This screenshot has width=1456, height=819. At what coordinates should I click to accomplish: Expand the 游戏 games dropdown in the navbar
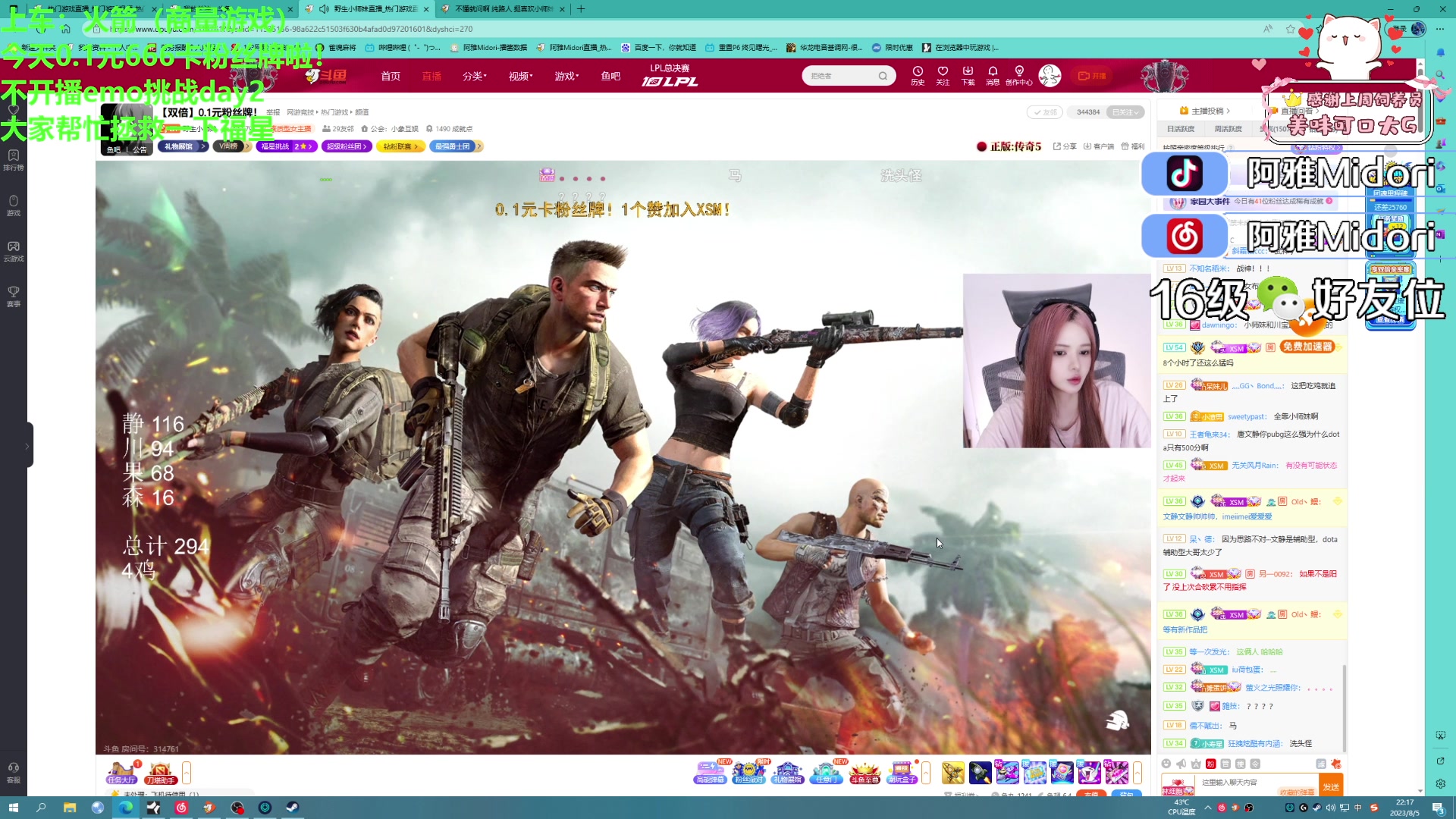[x=566, y=76]
